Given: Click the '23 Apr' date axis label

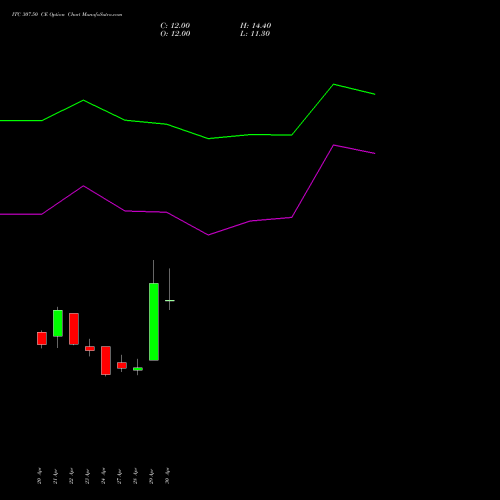Looking at the screenshot, I should [x=87, y=476].
